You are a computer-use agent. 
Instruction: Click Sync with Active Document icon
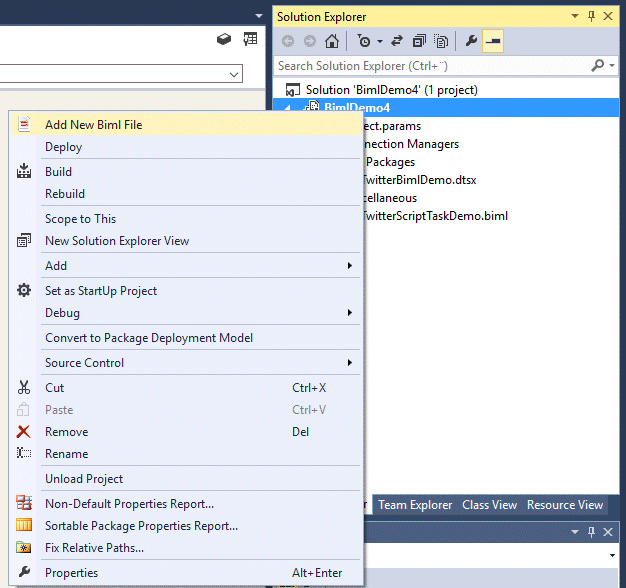397,41
